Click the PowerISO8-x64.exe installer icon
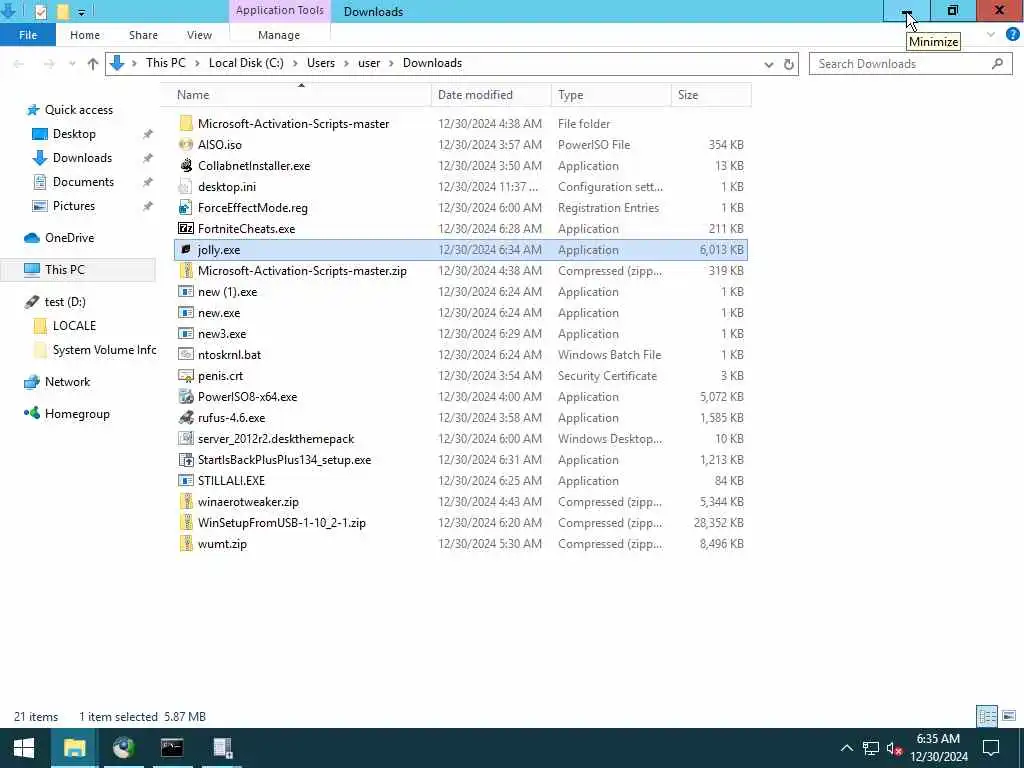The width and height of the screenshot is (1024, 768). coord(186,396)
